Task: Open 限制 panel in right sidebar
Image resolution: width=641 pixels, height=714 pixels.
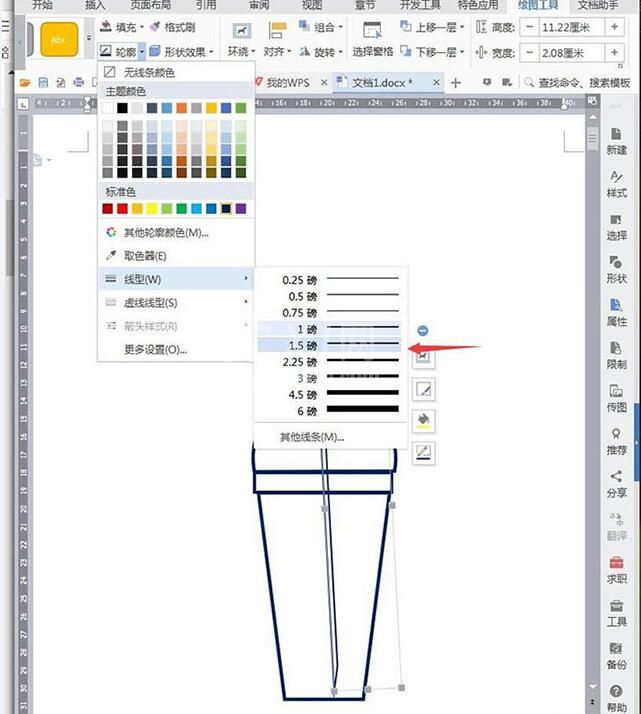Action: pos(616,356)
